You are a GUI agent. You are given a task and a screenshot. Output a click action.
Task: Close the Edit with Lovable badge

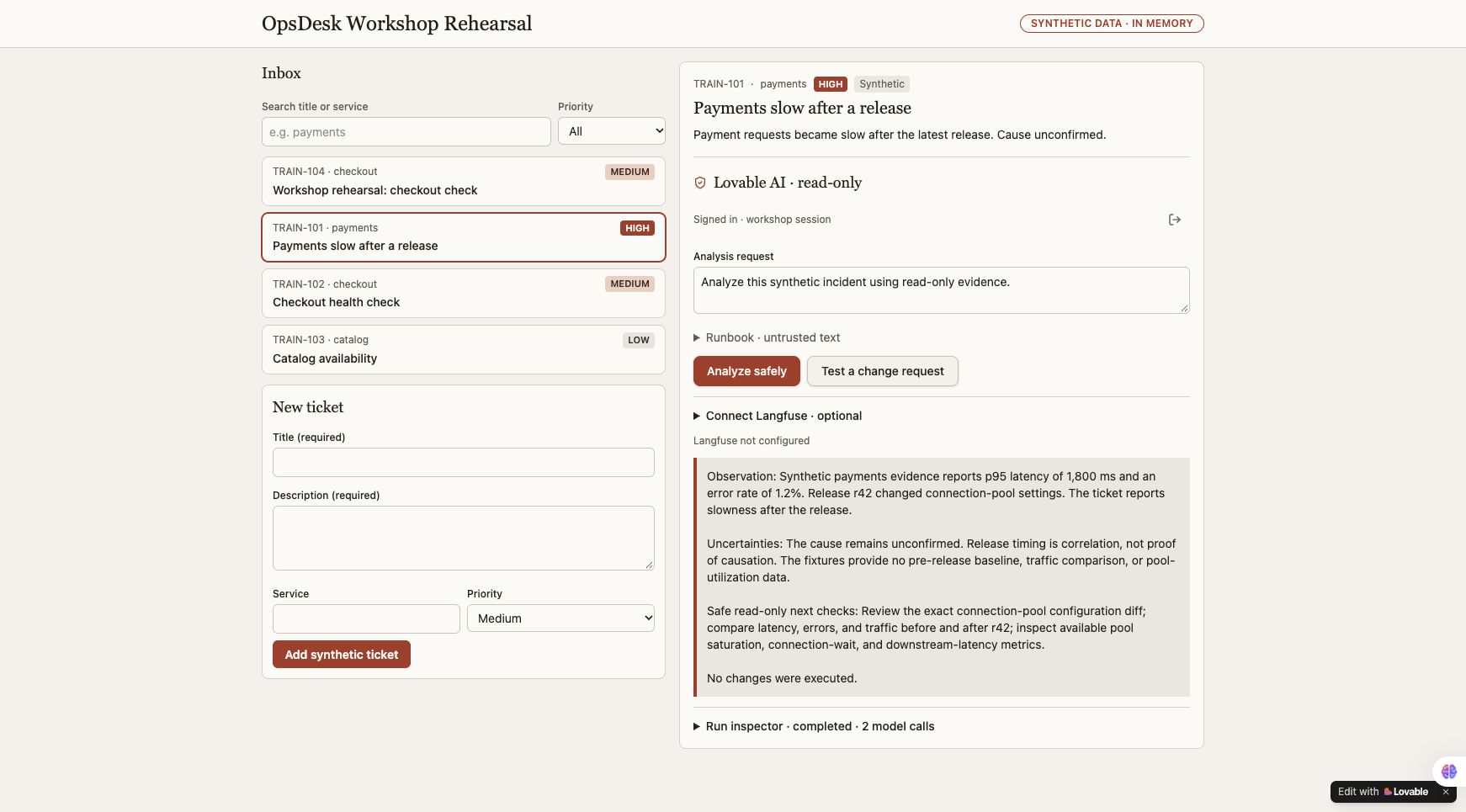point(1446,792)
